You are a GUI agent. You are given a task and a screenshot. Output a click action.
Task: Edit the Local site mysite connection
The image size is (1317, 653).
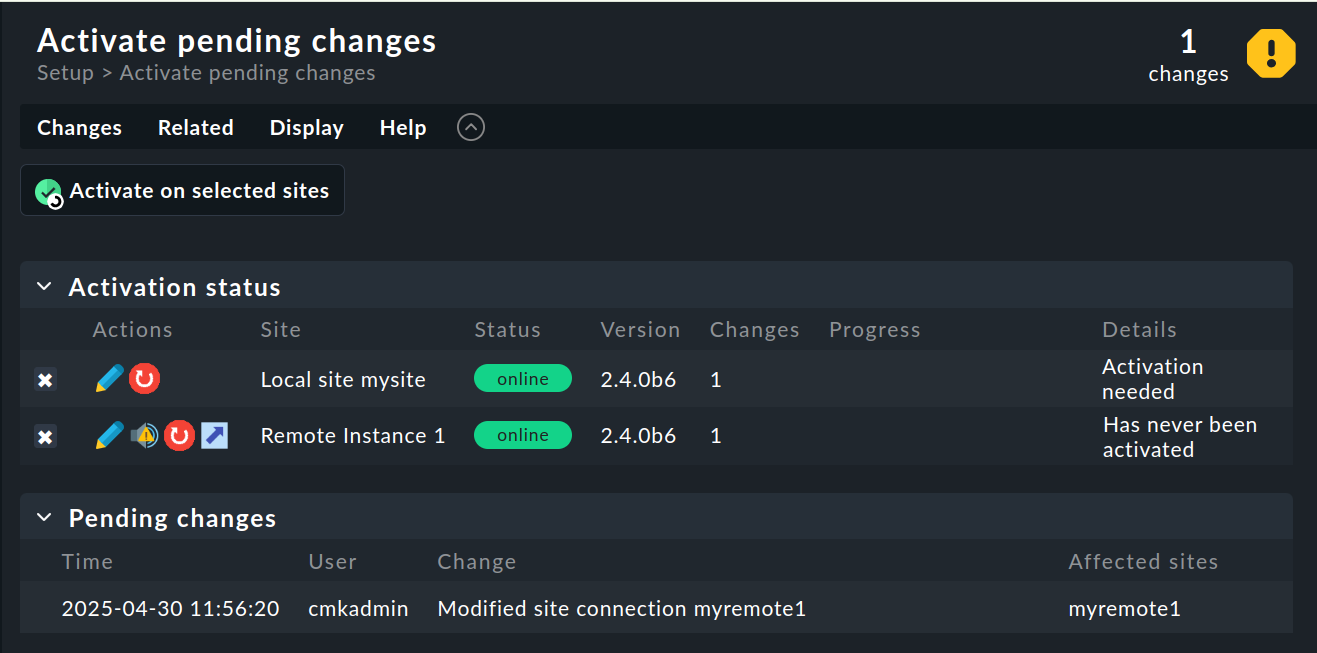pos(109,378)
